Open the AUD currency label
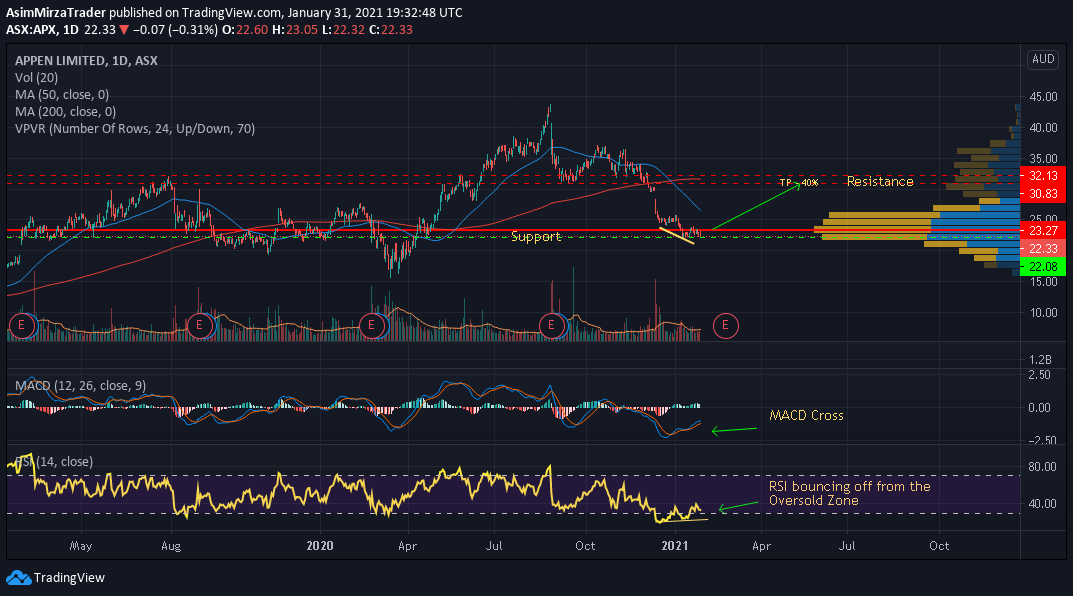The height and width of the screenshot is (596, 1073). (x=1043, y=60)
